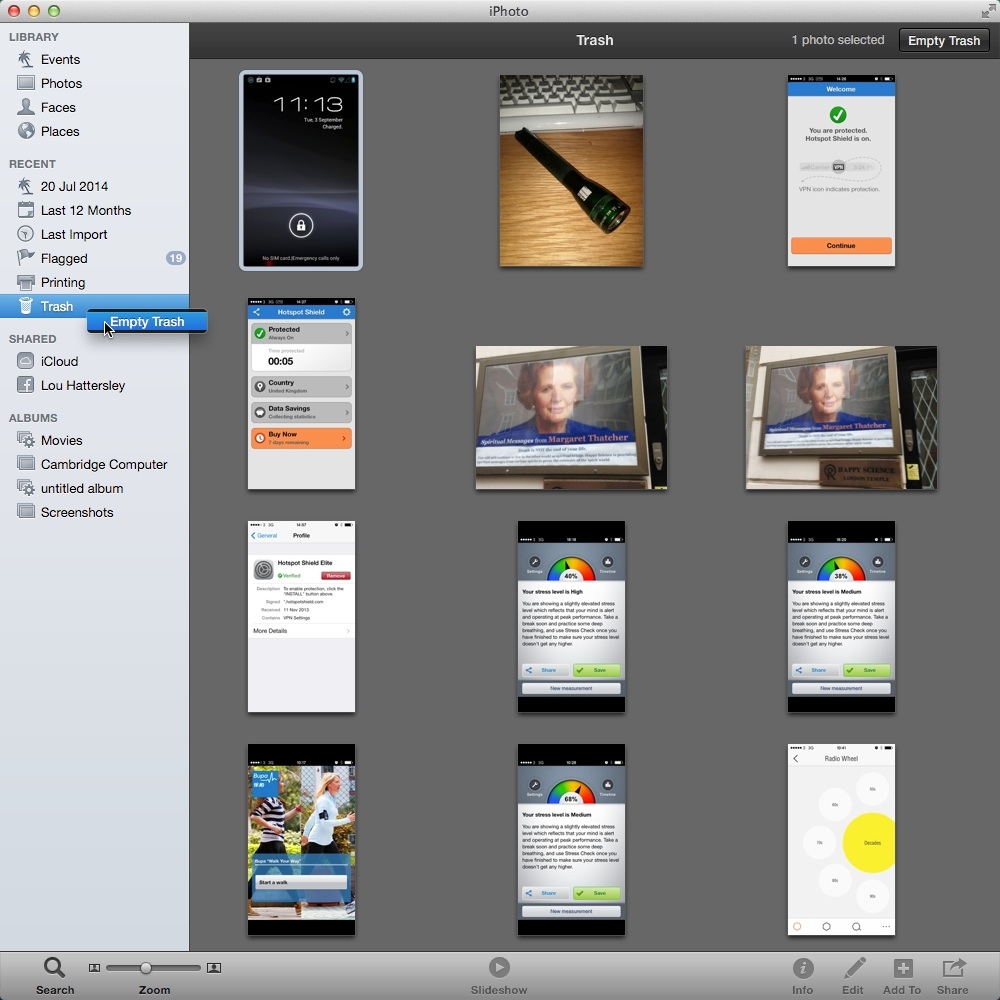Select the untitled album gear icon
Viewport: 1000px width, 1000px height.
tap(26, 488)
